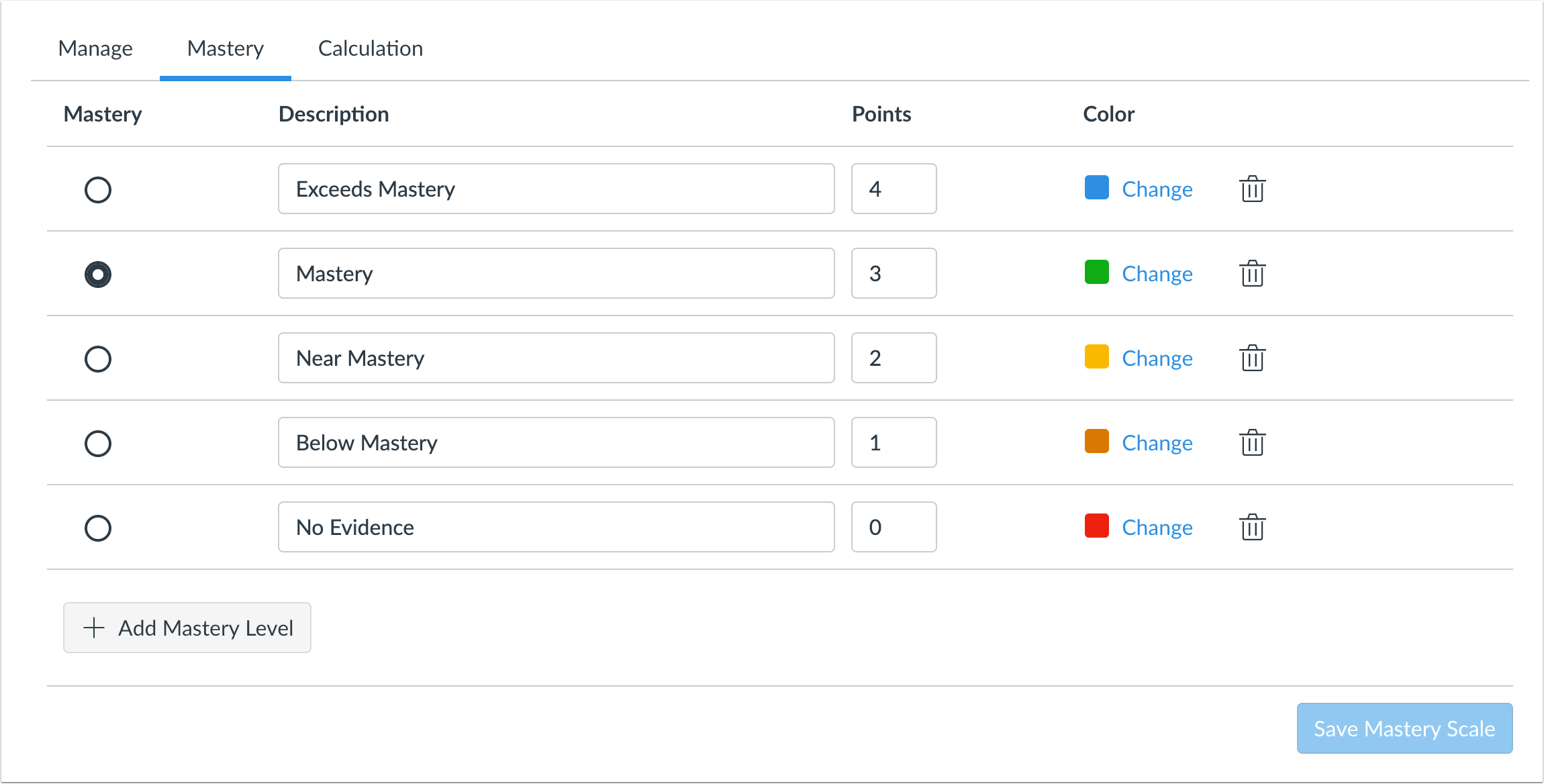The width and height of the screenshot is (1544, 784).
Task: Change the color for Below Mastery
Action: (x=1156, y=442)
